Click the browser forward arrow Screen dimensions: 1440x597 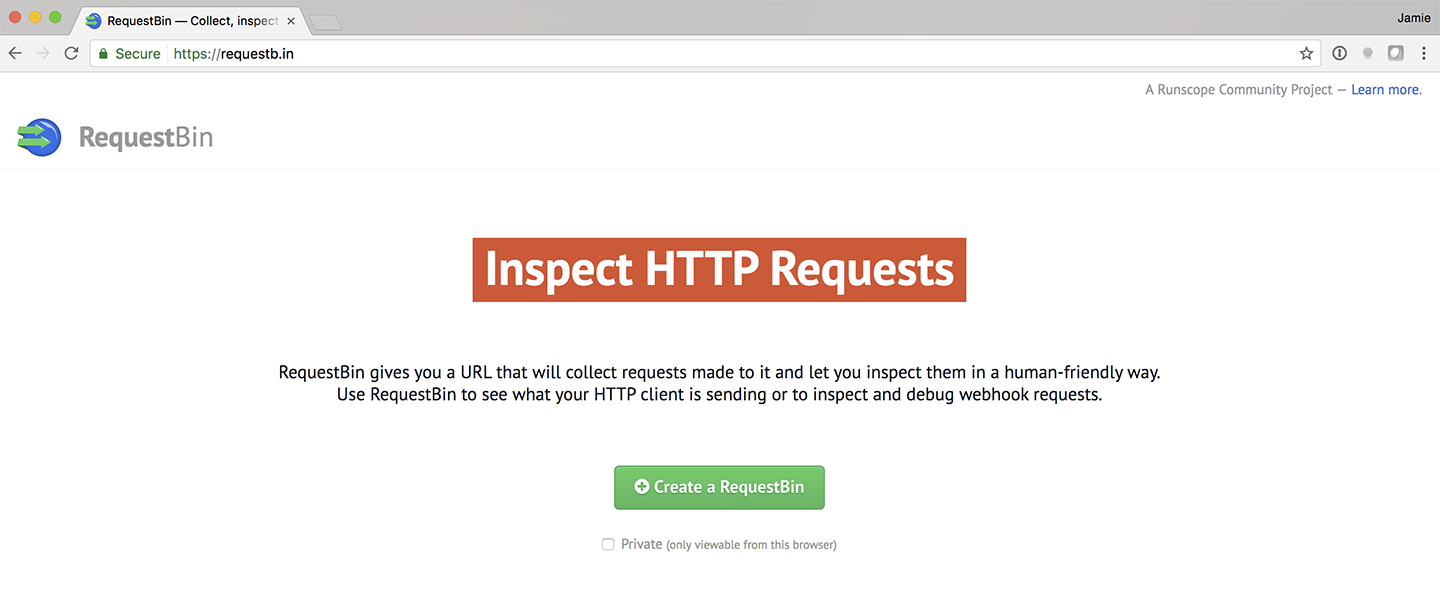43,54
